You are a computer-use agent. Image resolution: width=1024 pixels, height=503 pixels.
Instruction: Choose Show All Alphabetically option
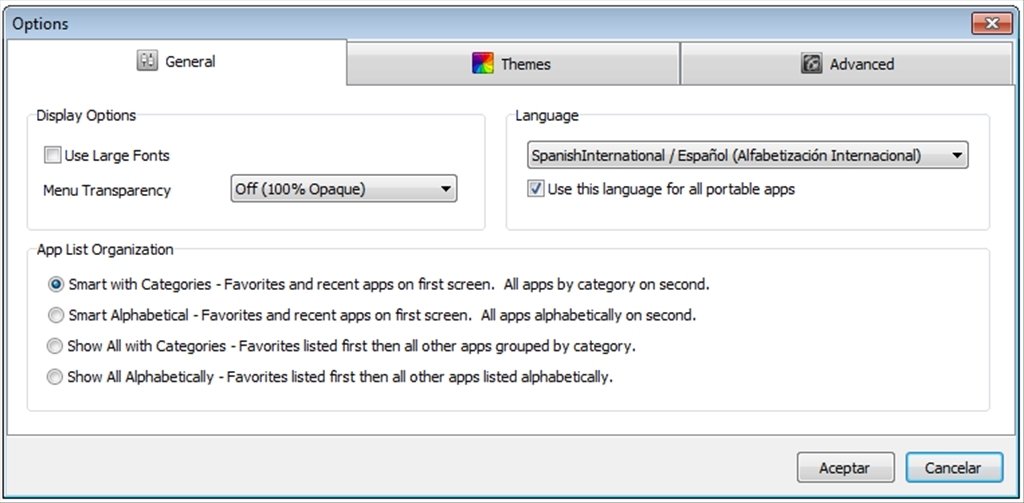point(56,377)
